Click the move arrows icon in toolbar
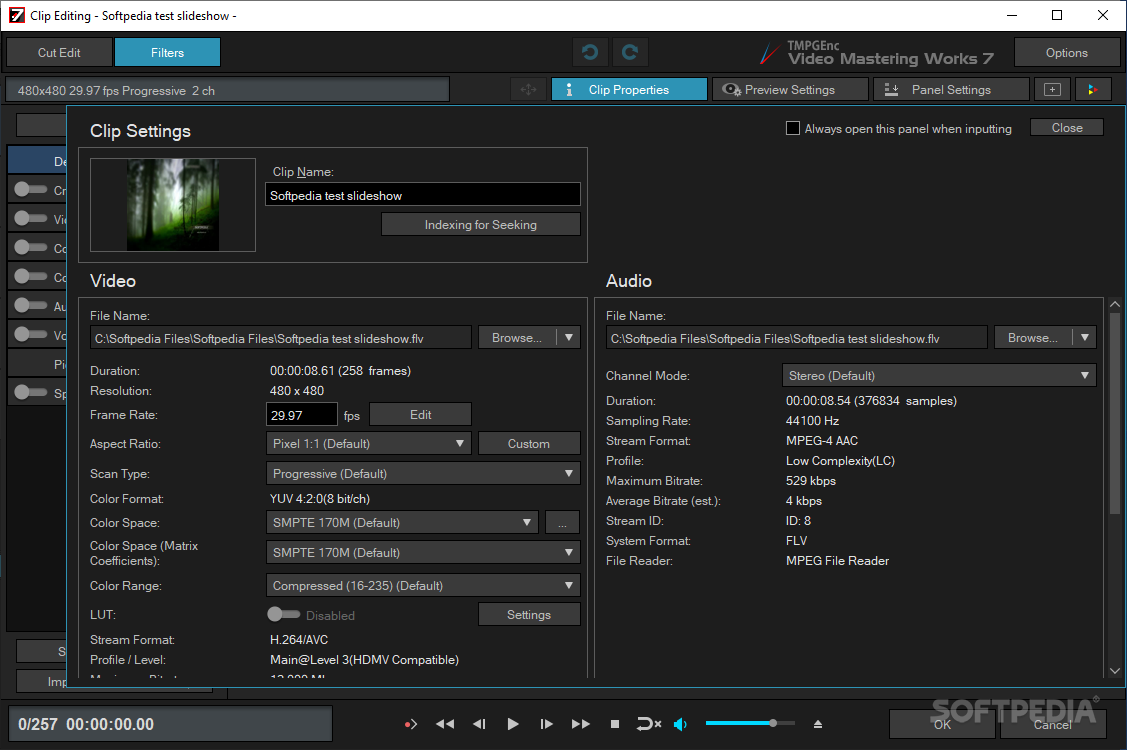The width and height of the screenshot is (1127, 750). 528,90
